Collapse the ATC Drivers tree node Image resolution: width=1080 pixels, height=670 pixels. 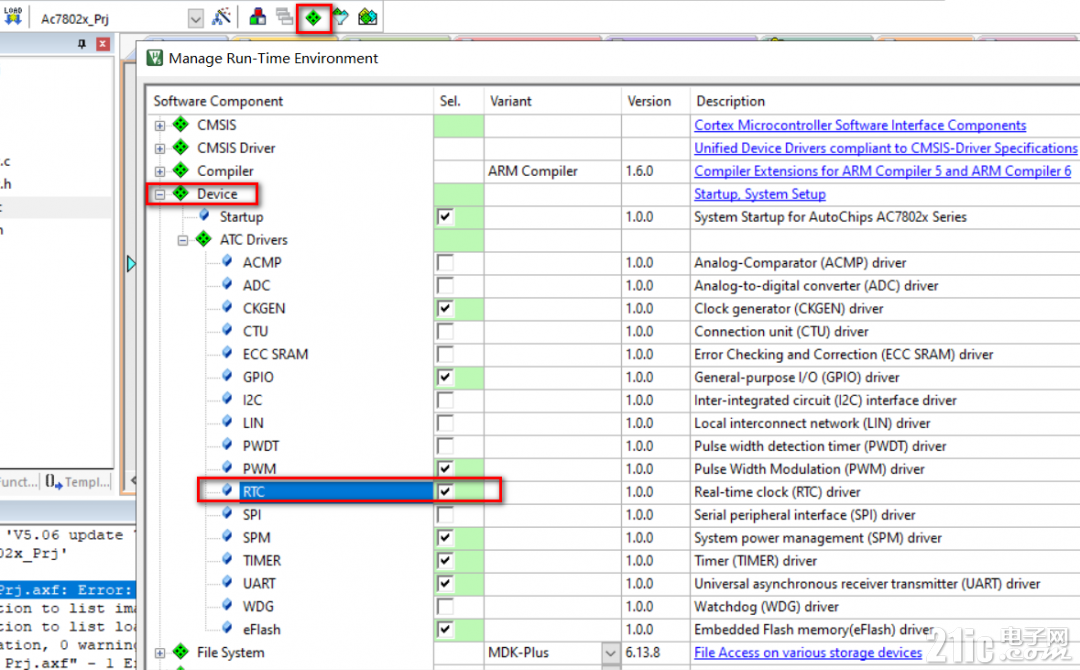pos(183,240)
